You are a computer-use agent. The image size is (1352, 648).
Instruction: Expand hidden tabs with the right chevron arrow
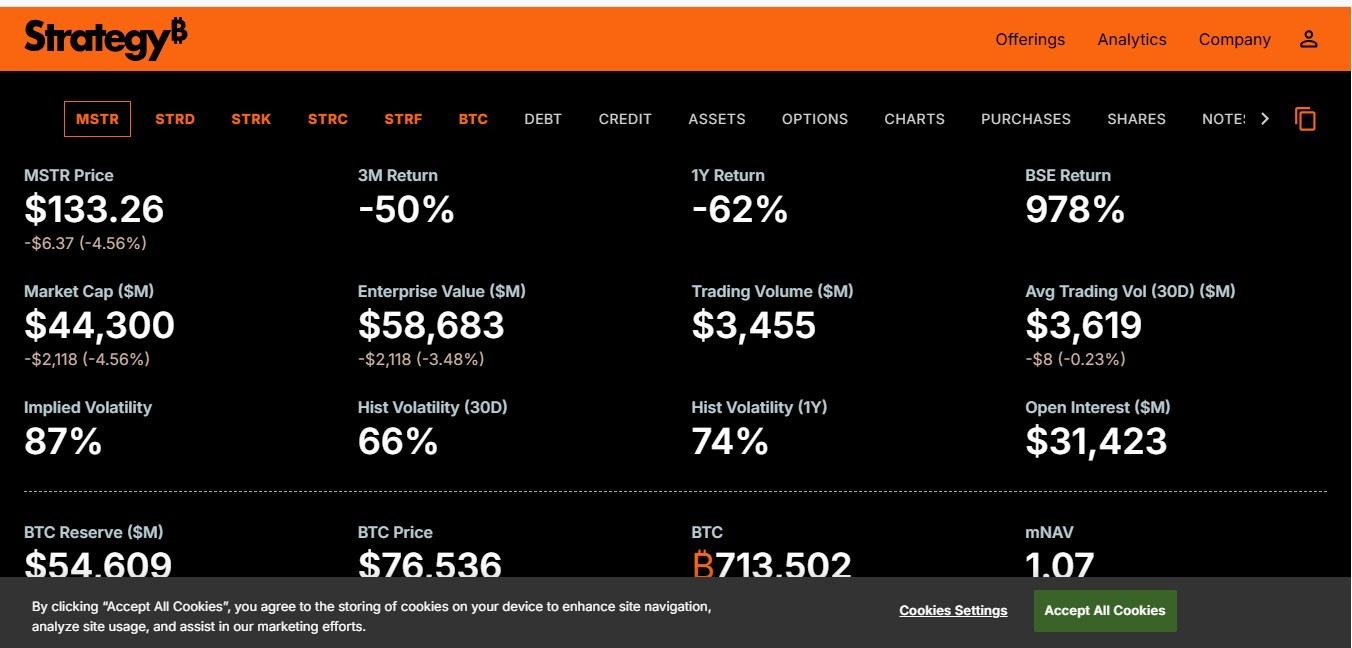1265,118
